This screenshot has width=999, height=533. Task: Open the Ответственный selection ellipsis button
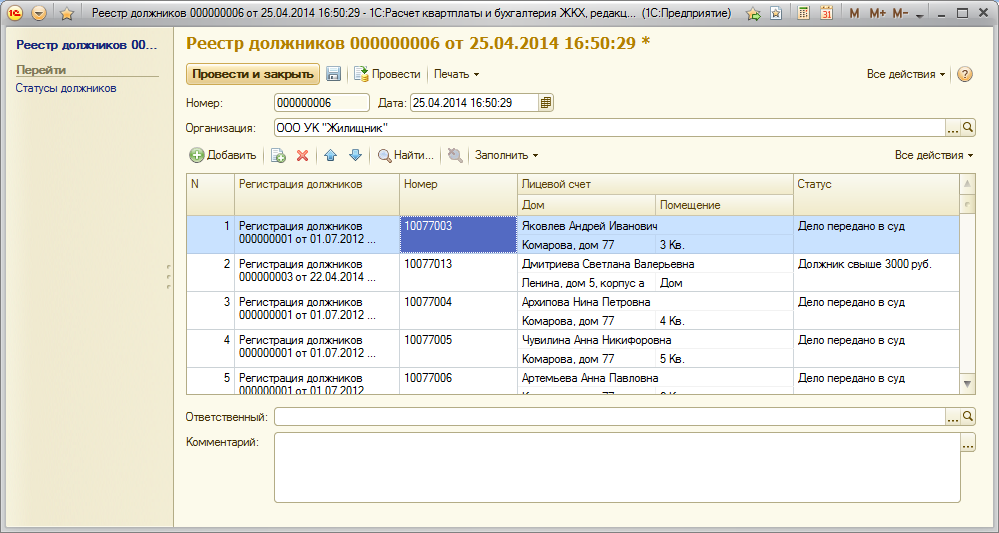click(952, 417)
